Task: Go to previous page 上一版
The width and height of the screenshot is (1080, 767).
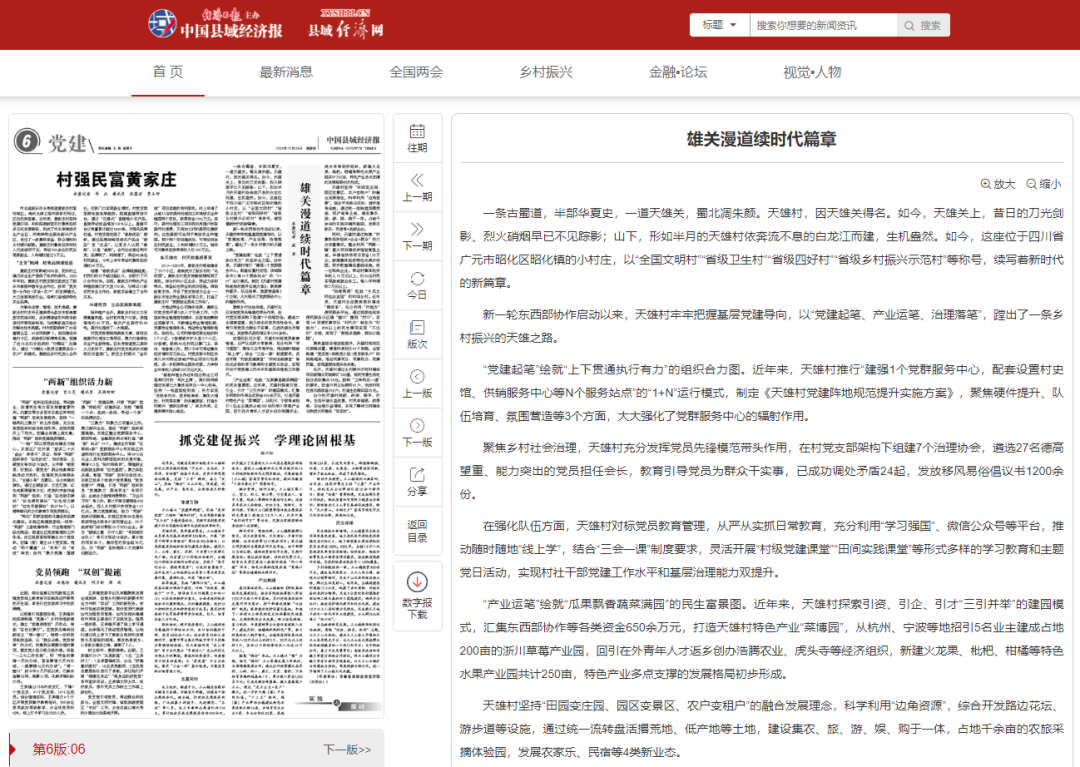Action: point(417,384)
